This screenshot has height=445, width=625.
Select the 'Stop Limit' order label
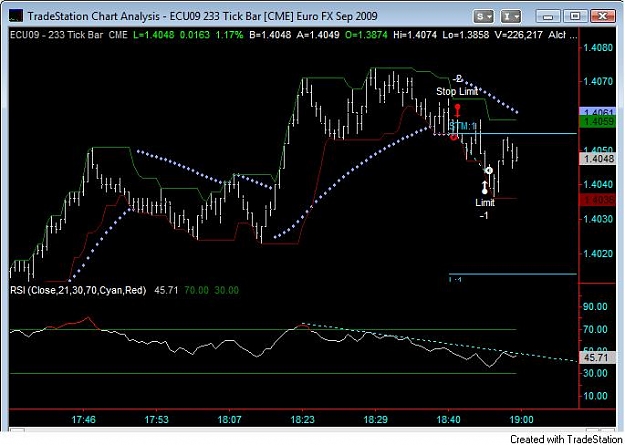[457, 91]
